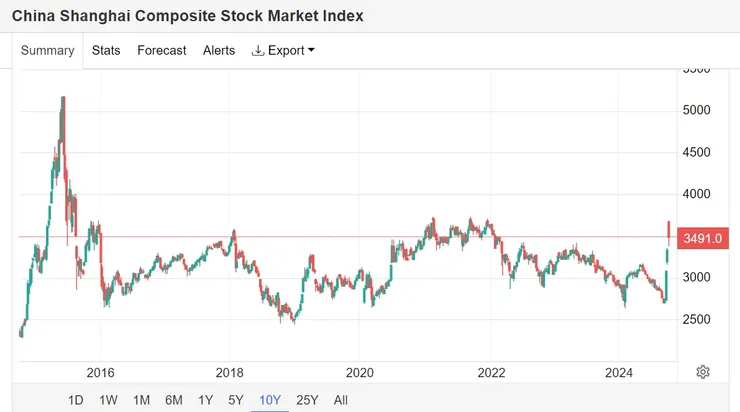Select the 25Y time range
Viewport: 740px width, 412px height.
coord(307,400)
